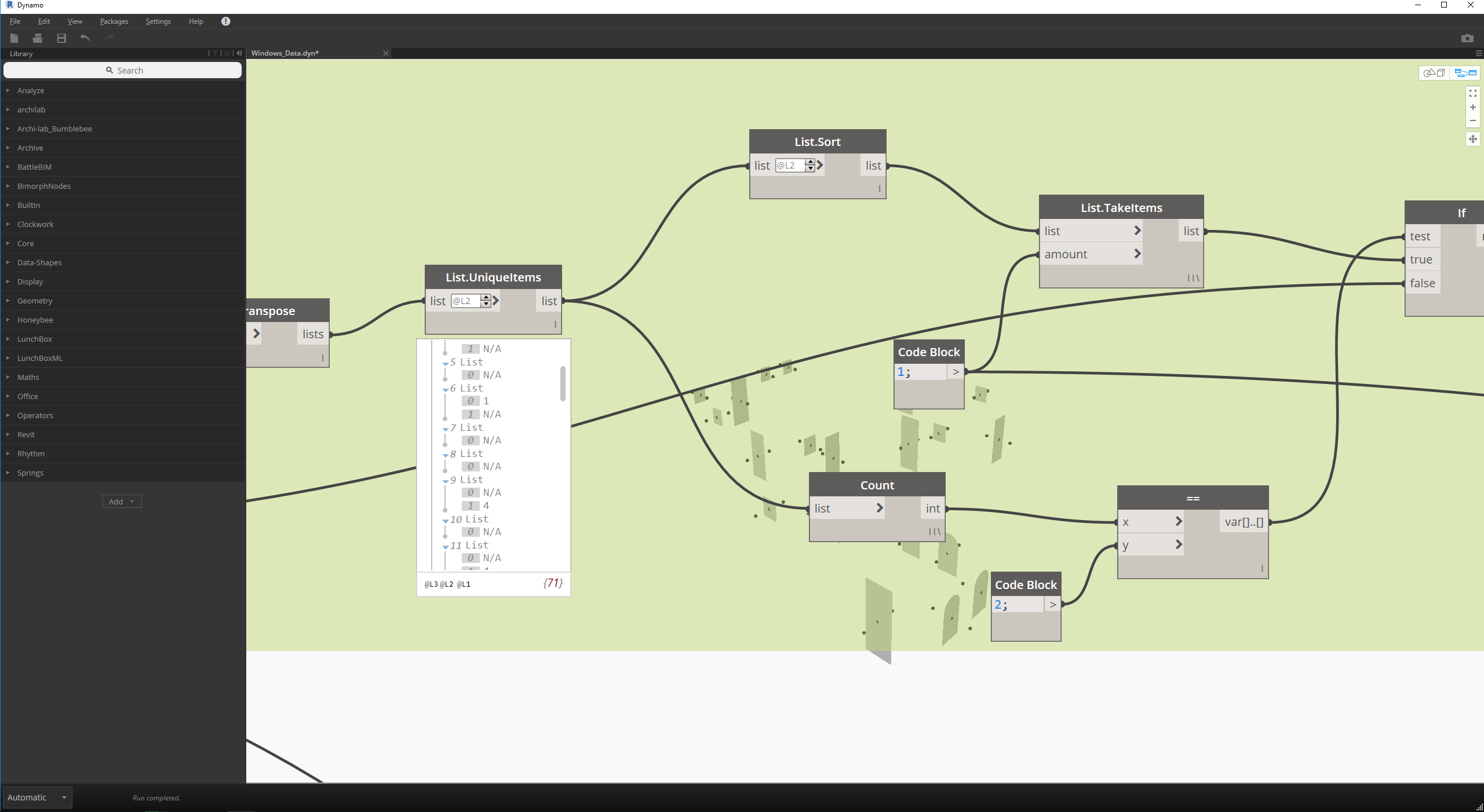
Task: Collapse the 9 List item in preview
Action: click(446, 481)
